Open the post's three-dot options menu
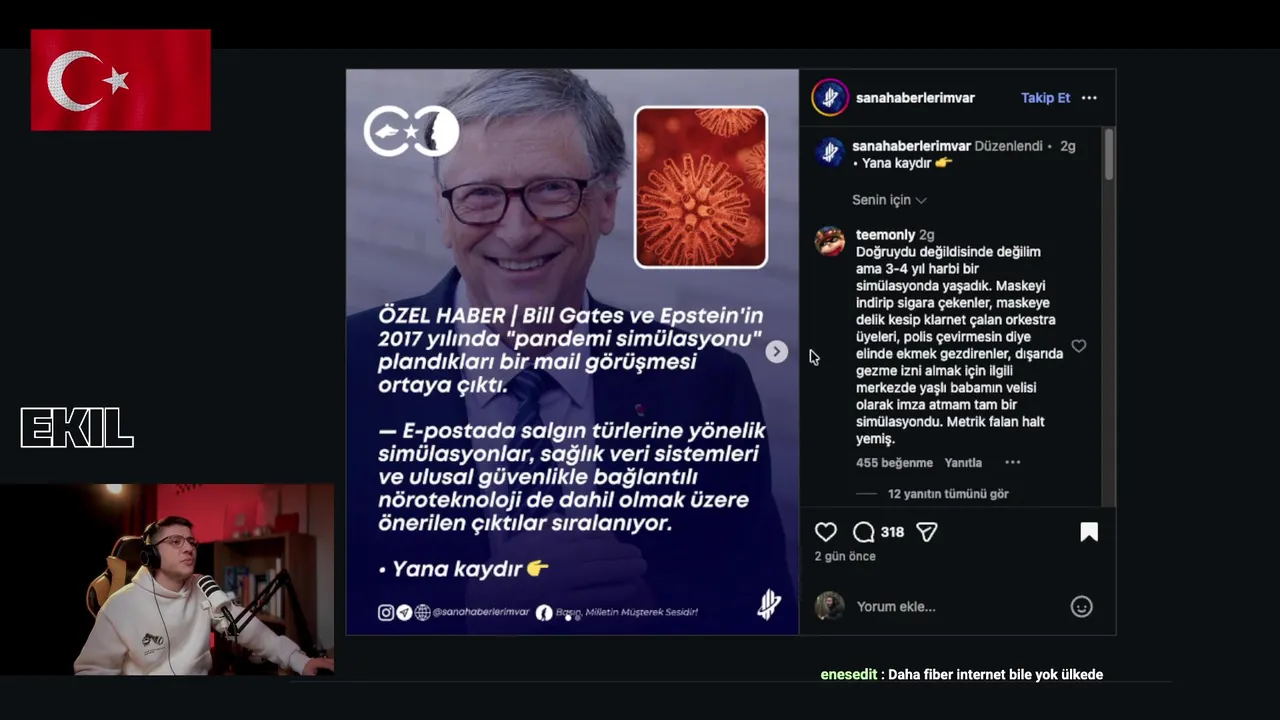 [x=1089, y=98]
